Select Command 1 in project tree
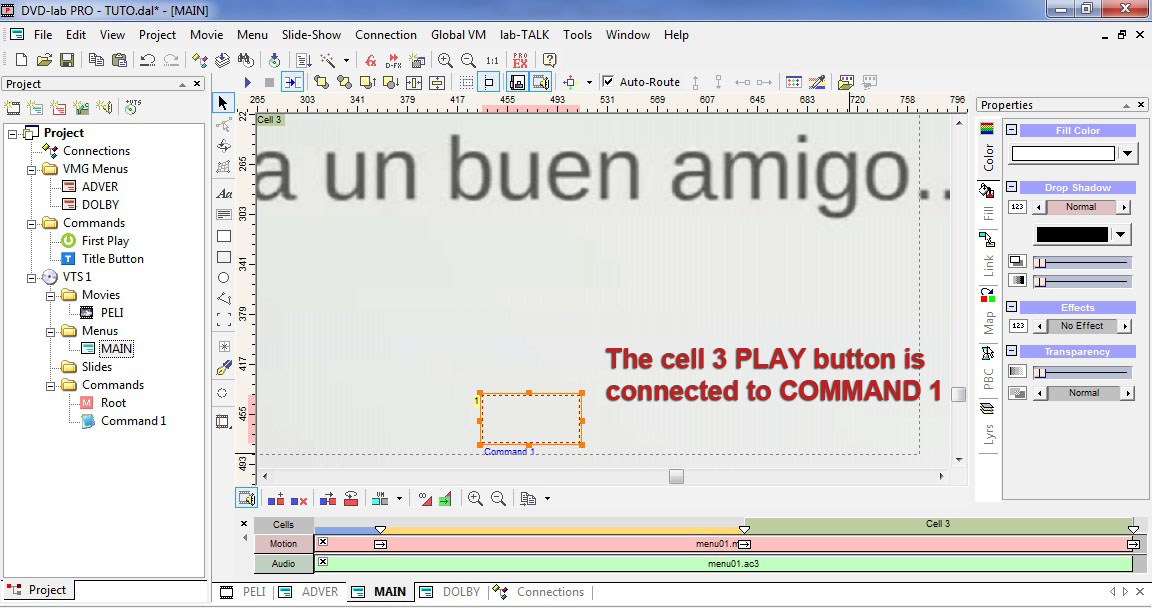Screen dimensions: 1154x608 133,421
